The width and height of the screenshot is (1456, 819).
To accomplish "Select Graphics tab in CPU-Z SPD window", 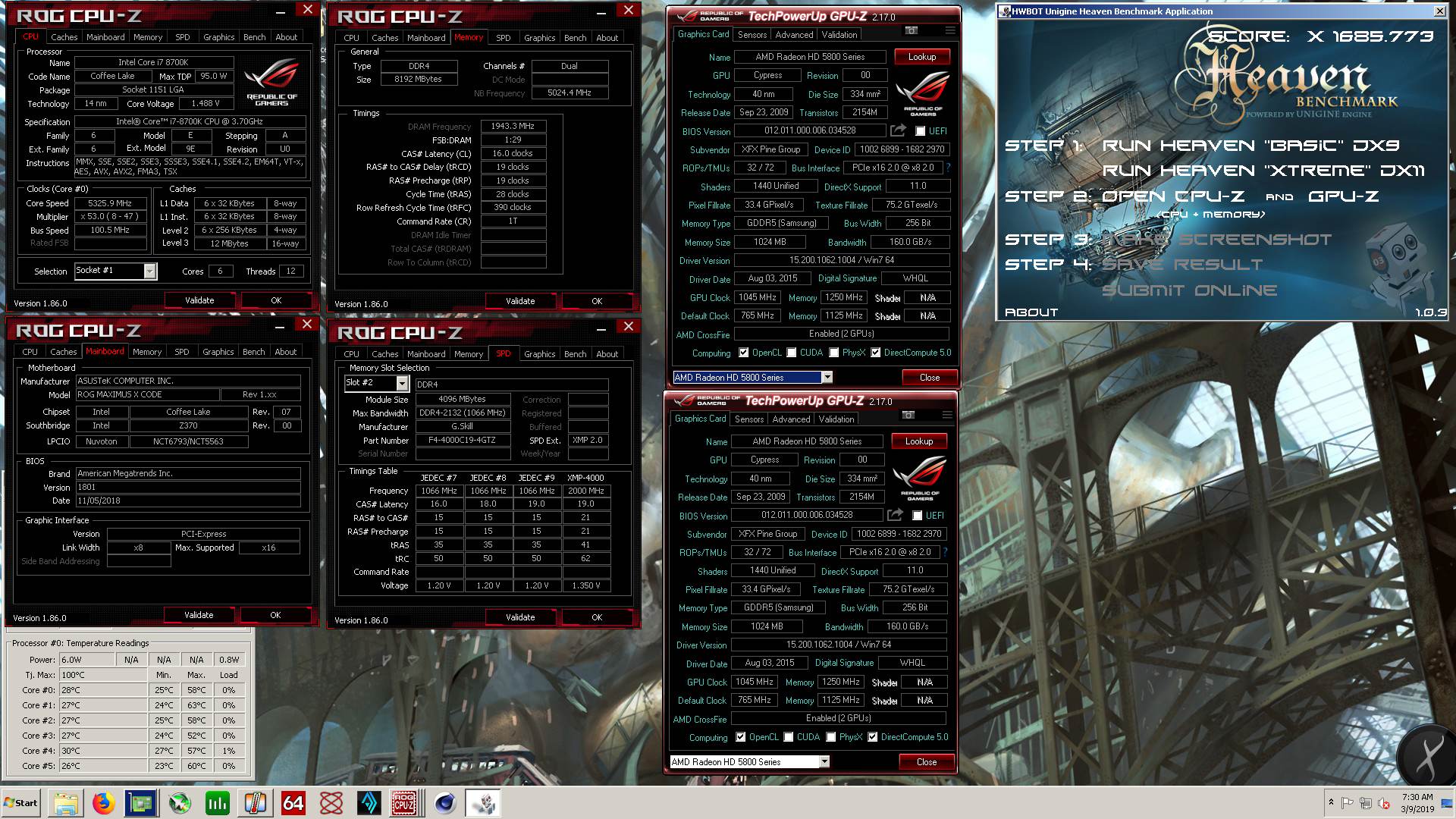I will coord(539,354).
